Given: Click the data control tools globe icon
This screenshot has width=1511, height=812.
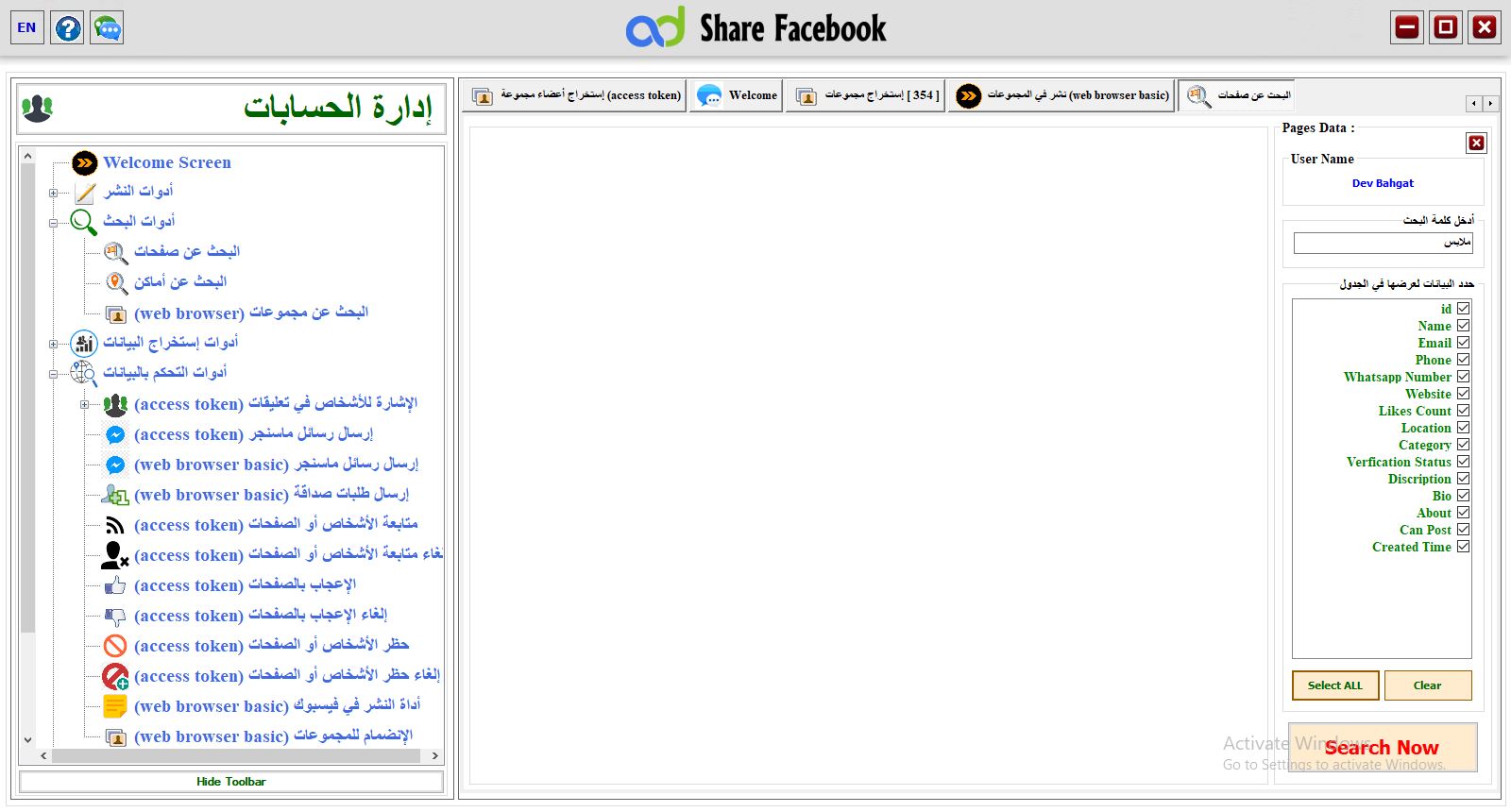Looking at the screenshot, I should click(84, 373).
